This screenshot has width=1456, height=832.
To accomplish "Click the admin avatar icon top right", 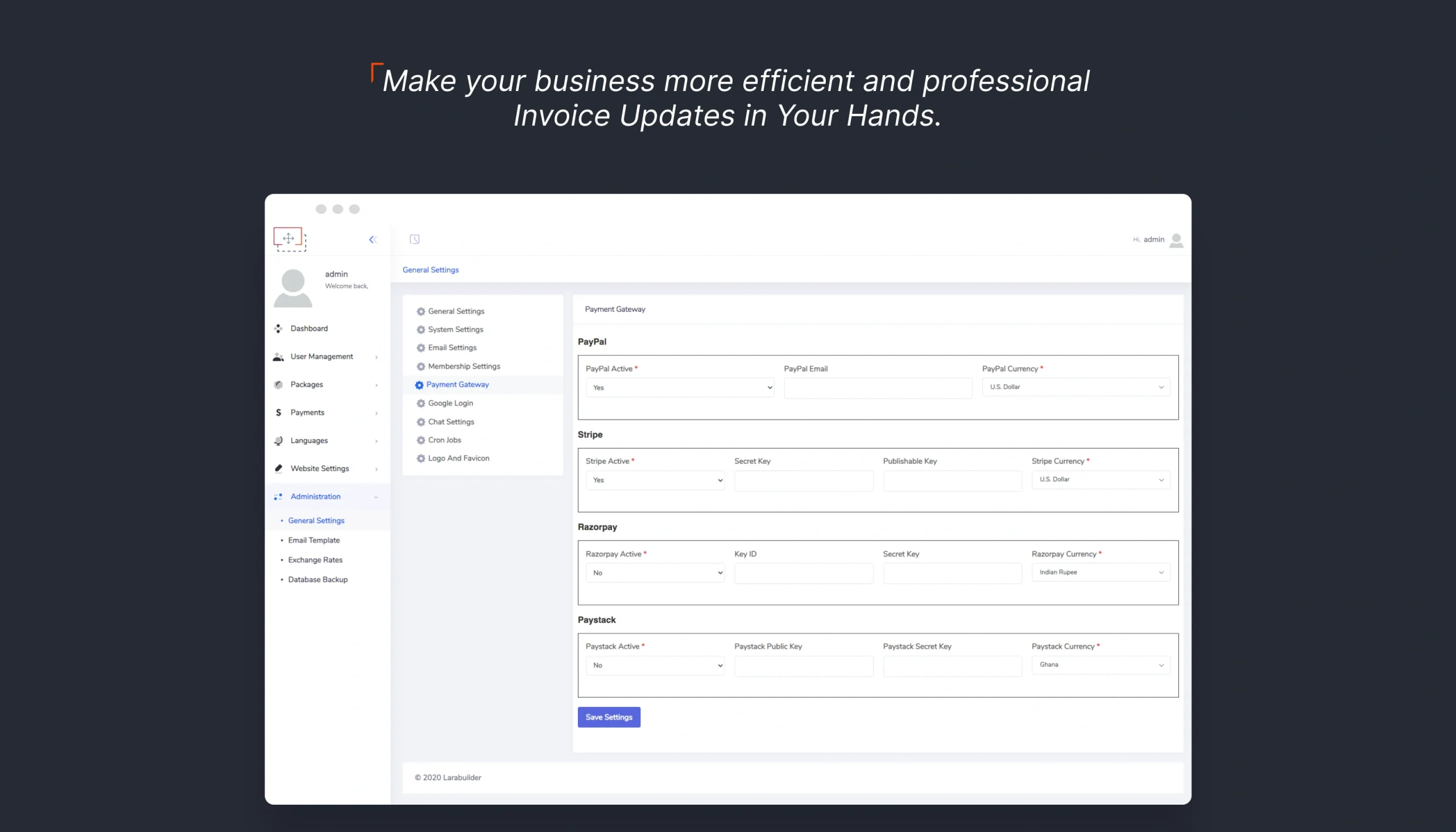I will tap(1176, 240).
